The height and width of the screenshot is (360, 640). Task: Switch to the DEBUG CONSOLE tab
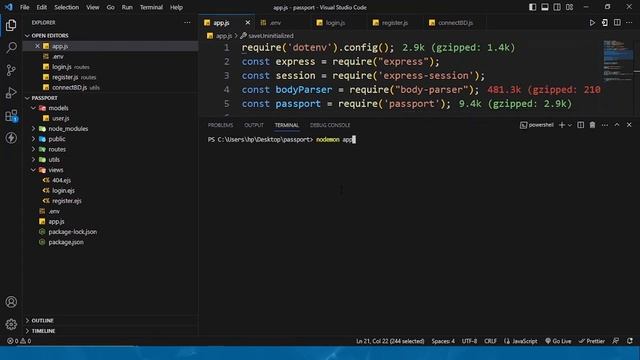(330, 125)
